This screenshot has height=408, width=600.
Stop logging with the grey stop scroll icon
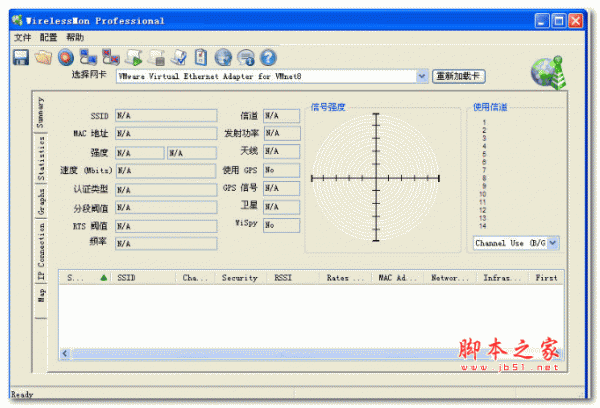[x=157, y=57]
